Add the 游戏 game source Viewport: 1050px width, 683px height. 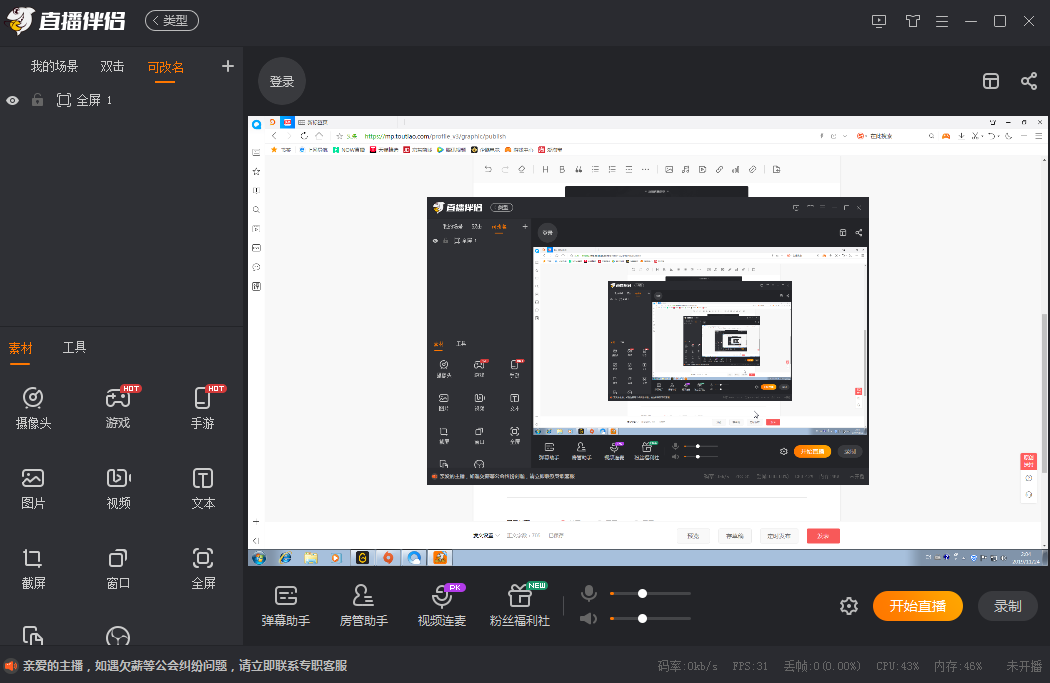pyautogui.click(x=118, y=407)
